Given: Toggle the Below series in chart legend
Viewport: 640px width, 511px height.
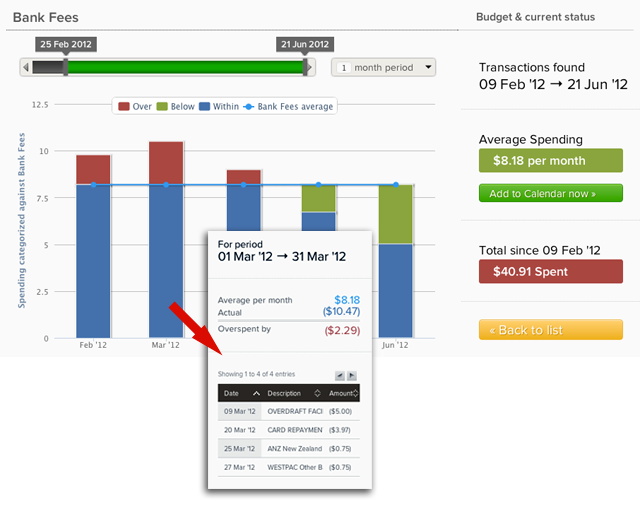Looking at the screenshot, I should point(177,106).
